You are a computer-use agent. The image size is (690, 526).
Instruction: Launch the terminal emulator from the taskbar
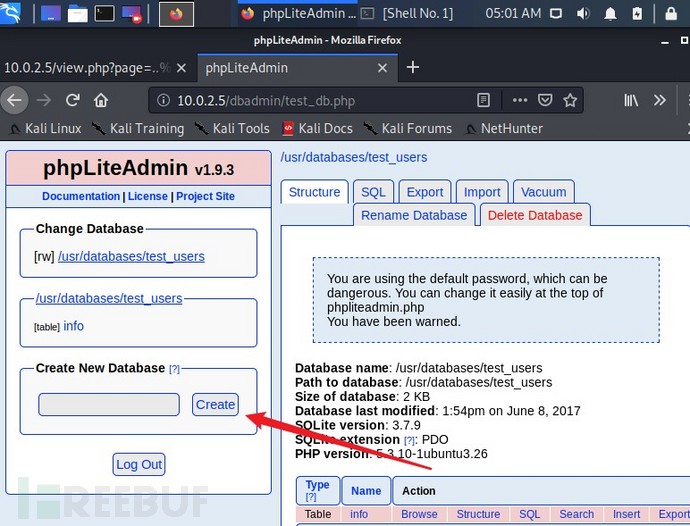click(104, 14)
